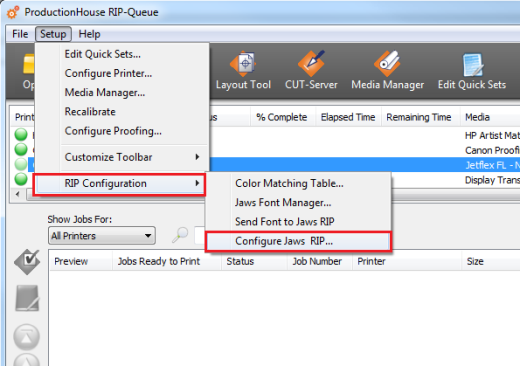Expand the All Printers dropdown
Viewport: 520px width, 366px height.
tap(102, 236)
